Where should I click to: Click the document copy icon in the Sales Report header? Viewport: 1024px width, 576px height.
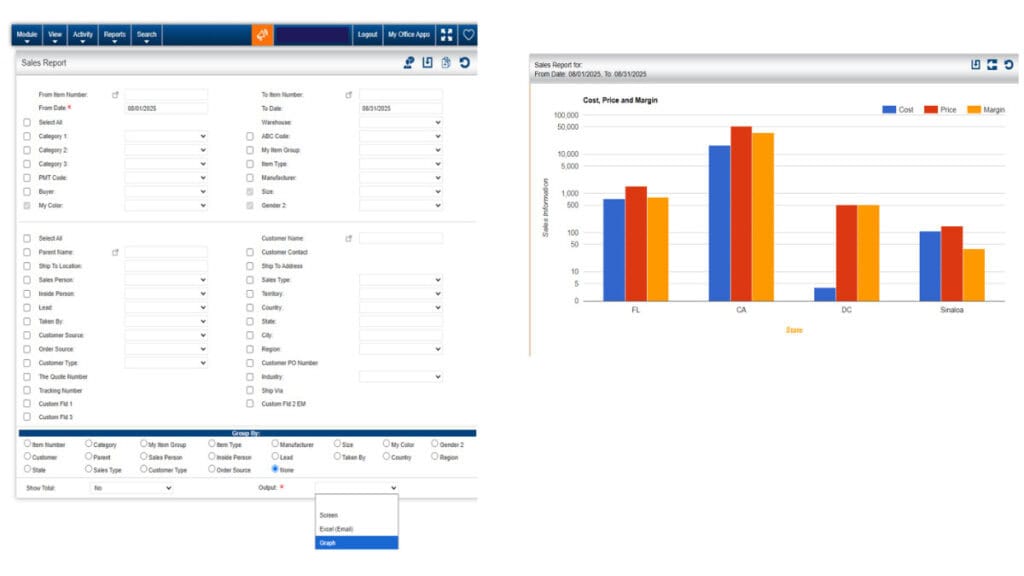(445, 63)
